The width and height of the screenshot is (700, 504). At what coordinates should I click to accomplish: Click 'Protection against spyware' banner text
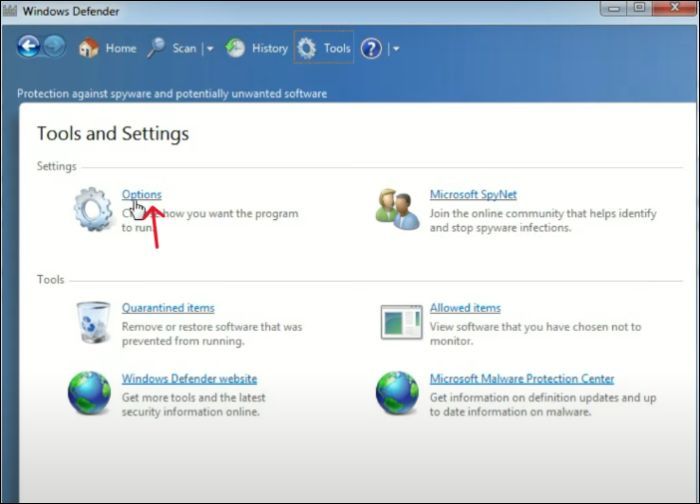[172, 94]
